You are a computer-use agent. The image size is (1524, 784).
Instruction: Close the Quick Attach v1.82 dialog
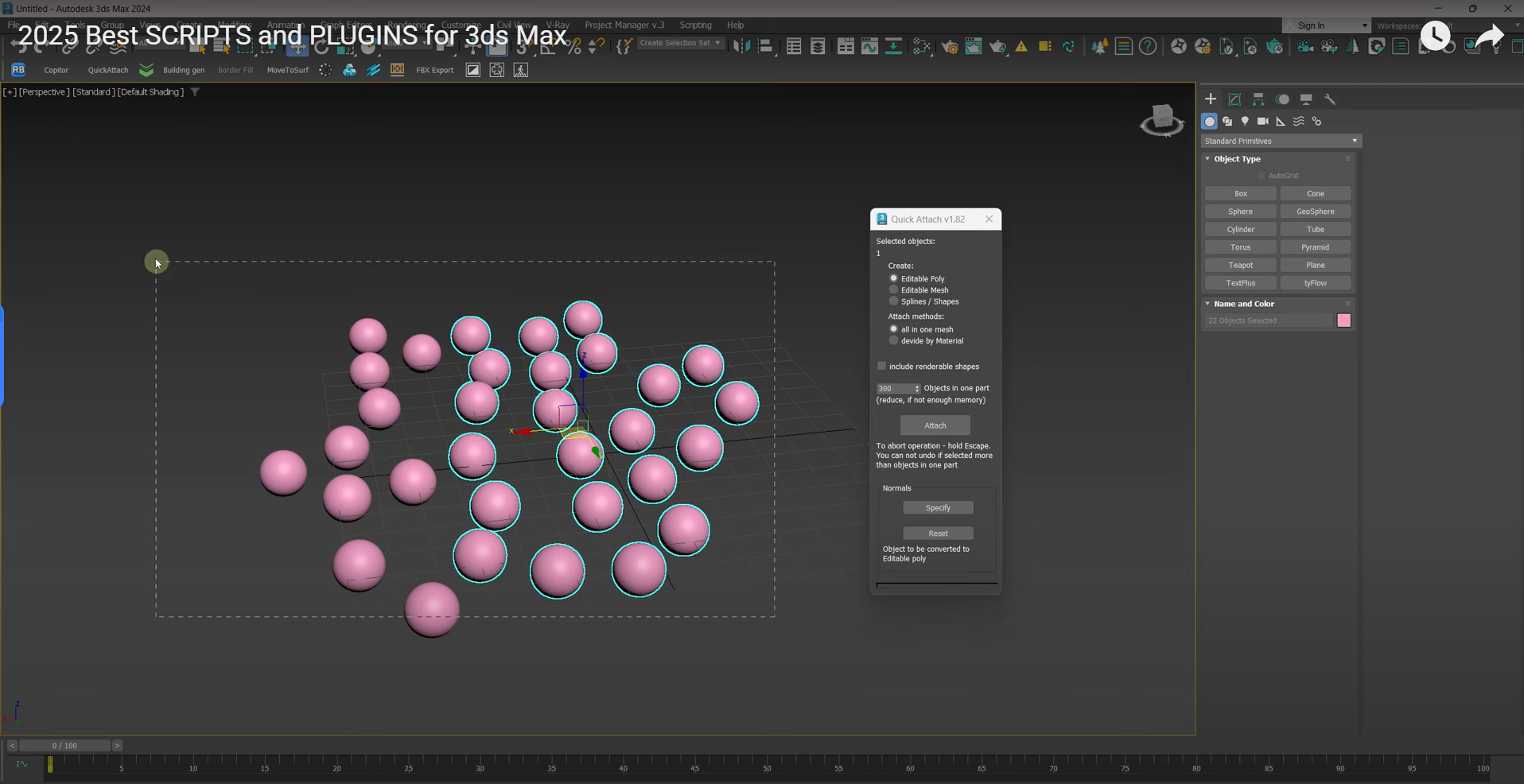pos(989,219)
